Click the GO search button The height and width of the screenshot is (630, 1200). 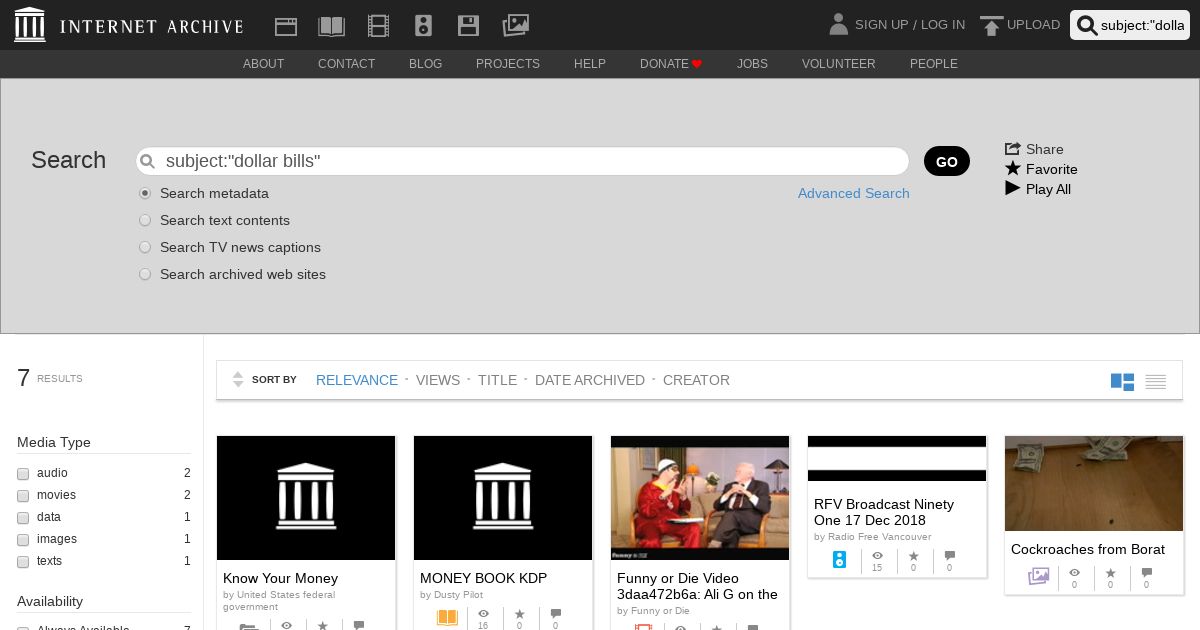pyautogui.click(x=947, y=161)
